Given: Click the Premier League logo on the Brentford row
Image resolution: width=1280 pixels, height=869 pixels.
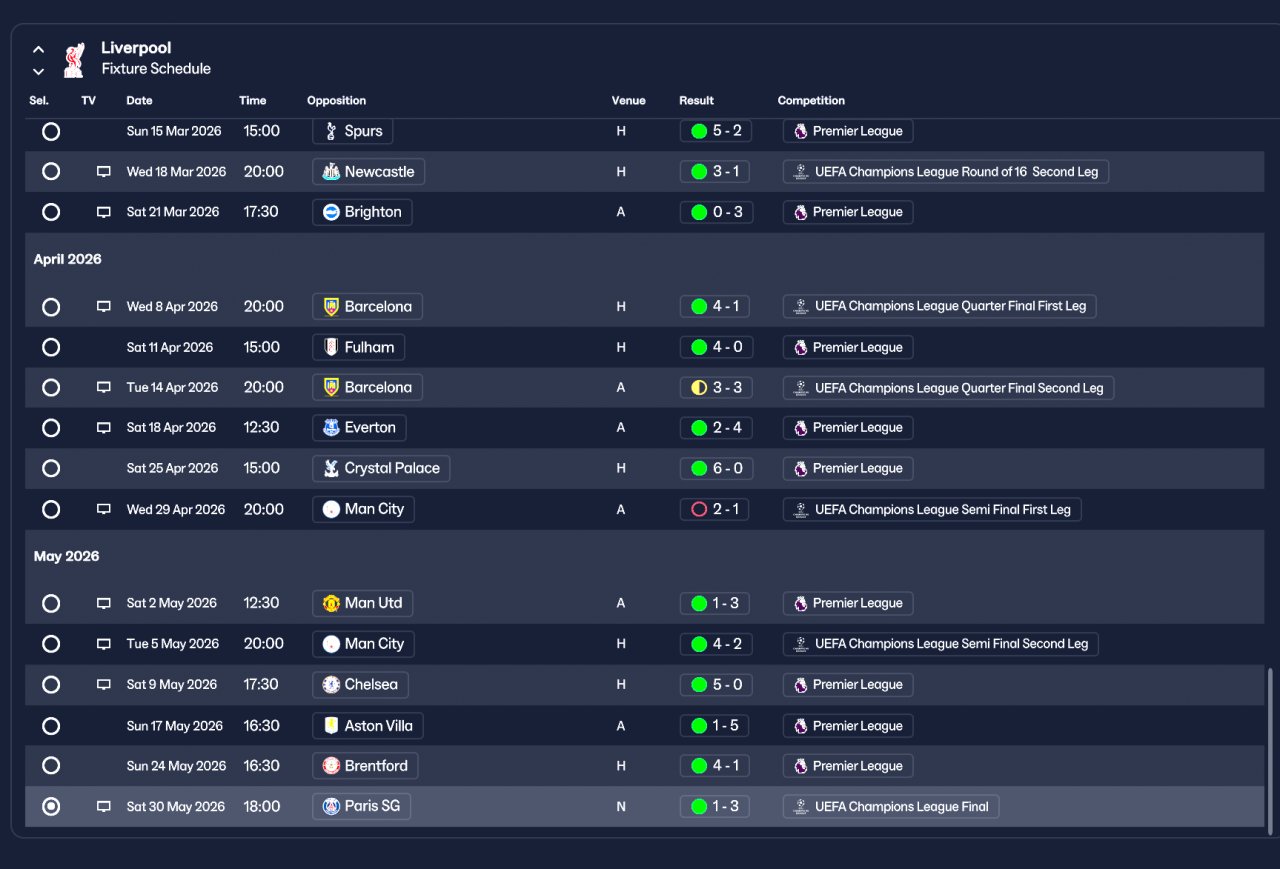Looking at the screenshot, I should coord(800,766).
